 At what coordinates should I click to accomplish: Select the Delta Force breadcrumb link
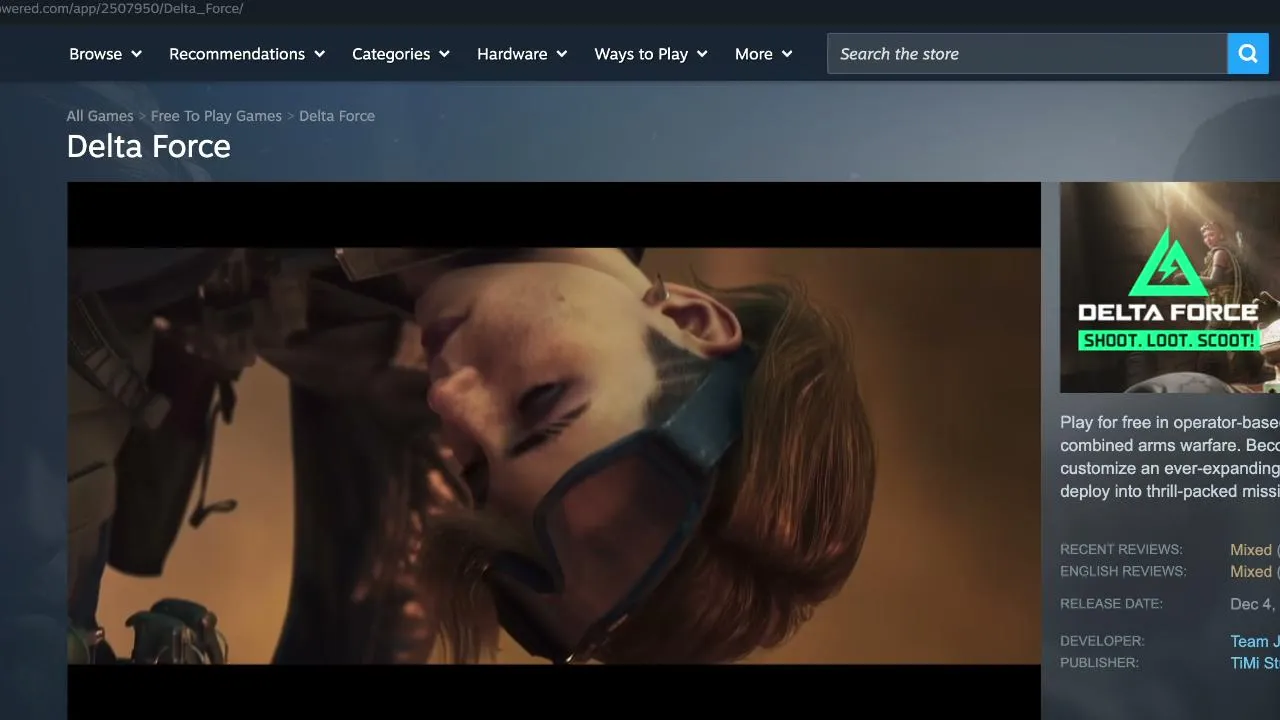click(337, 116)
